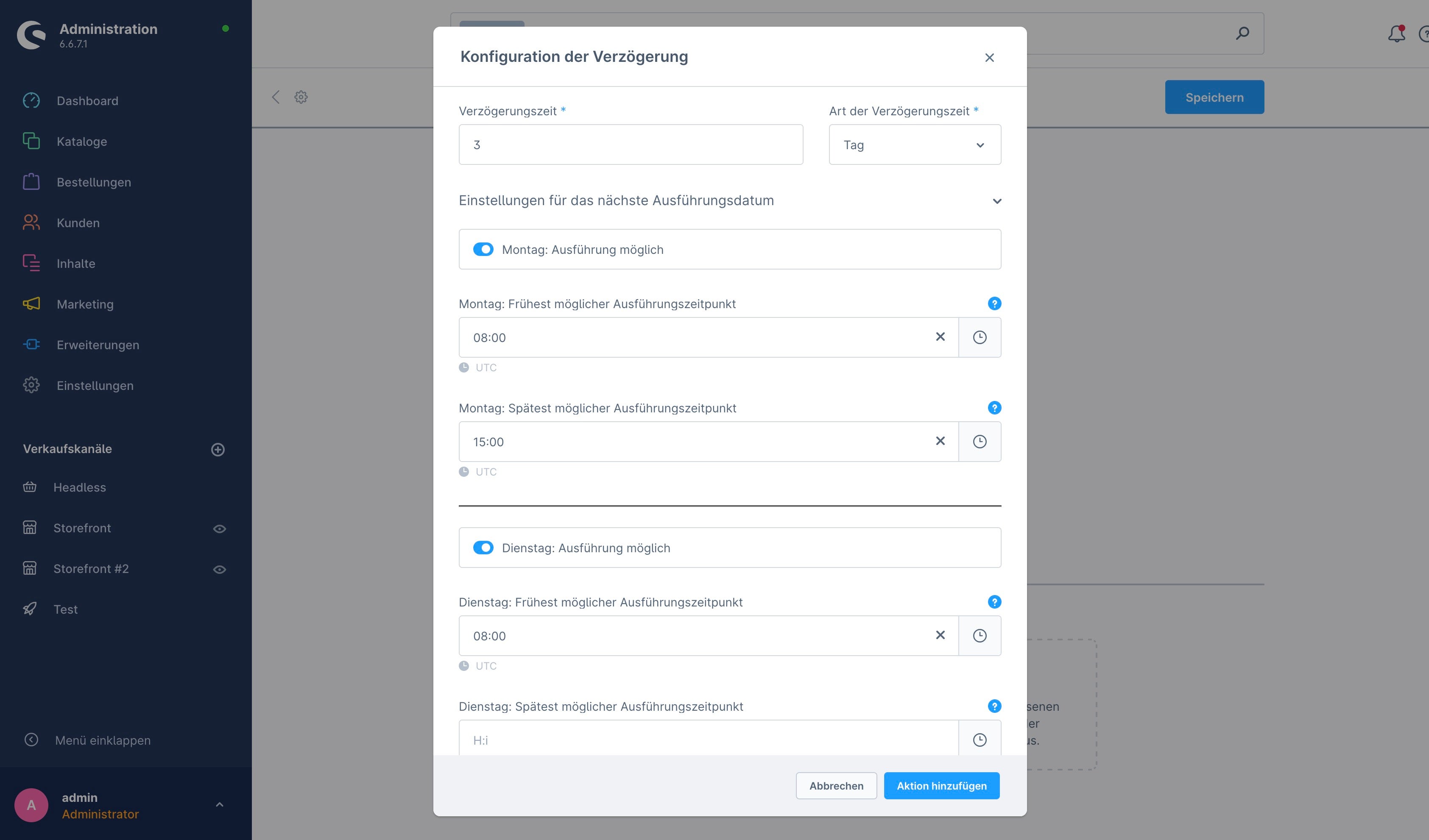The width and height of the screenshot is (1429, 840).
Task: Click the Bestellungen menu item
Action: coord(93,181)
